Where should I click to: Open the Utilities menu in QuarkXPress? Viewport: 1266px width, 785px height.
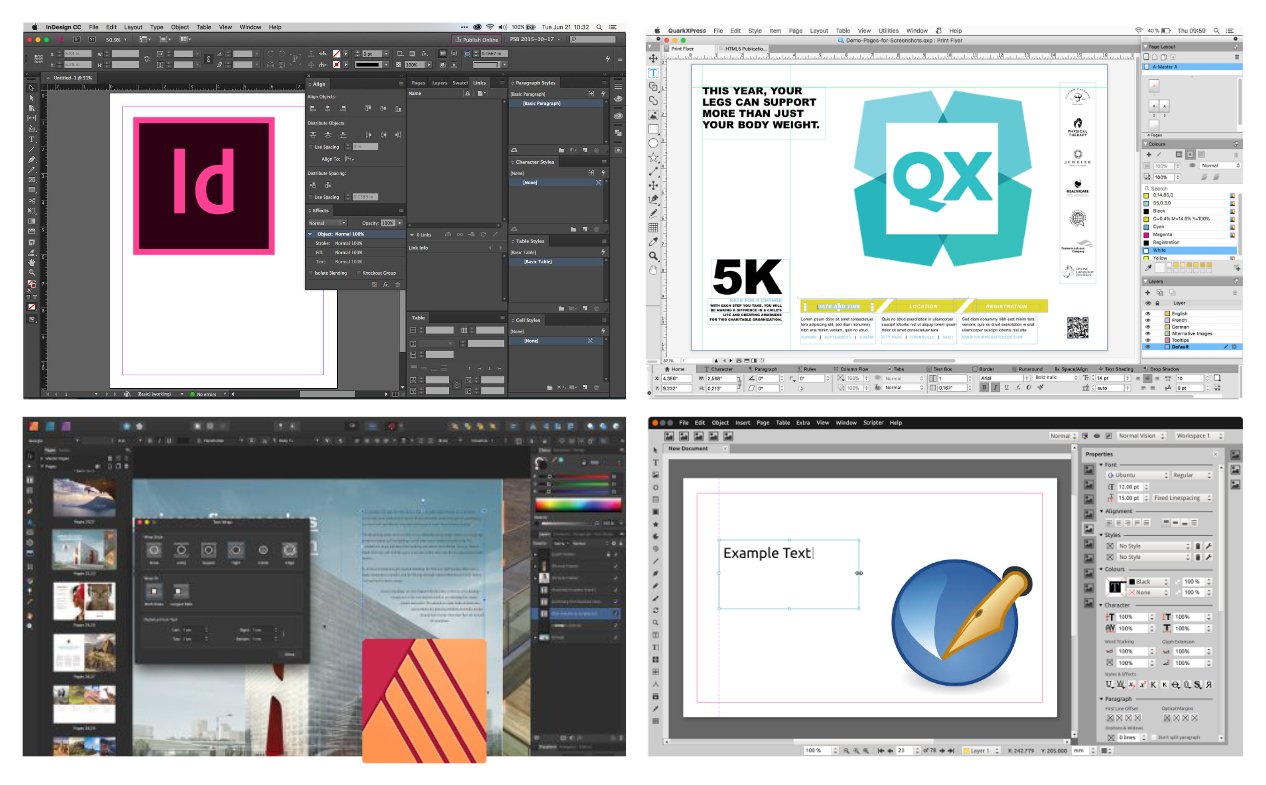(888, 31)
